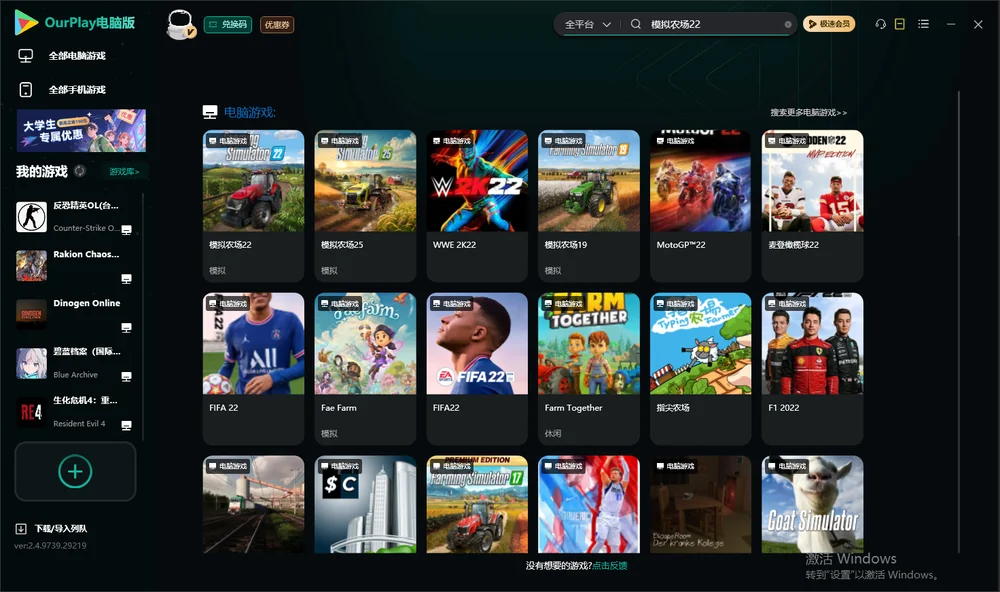
Task: Open the list menu icon in title bar
Action: (923, 24)
